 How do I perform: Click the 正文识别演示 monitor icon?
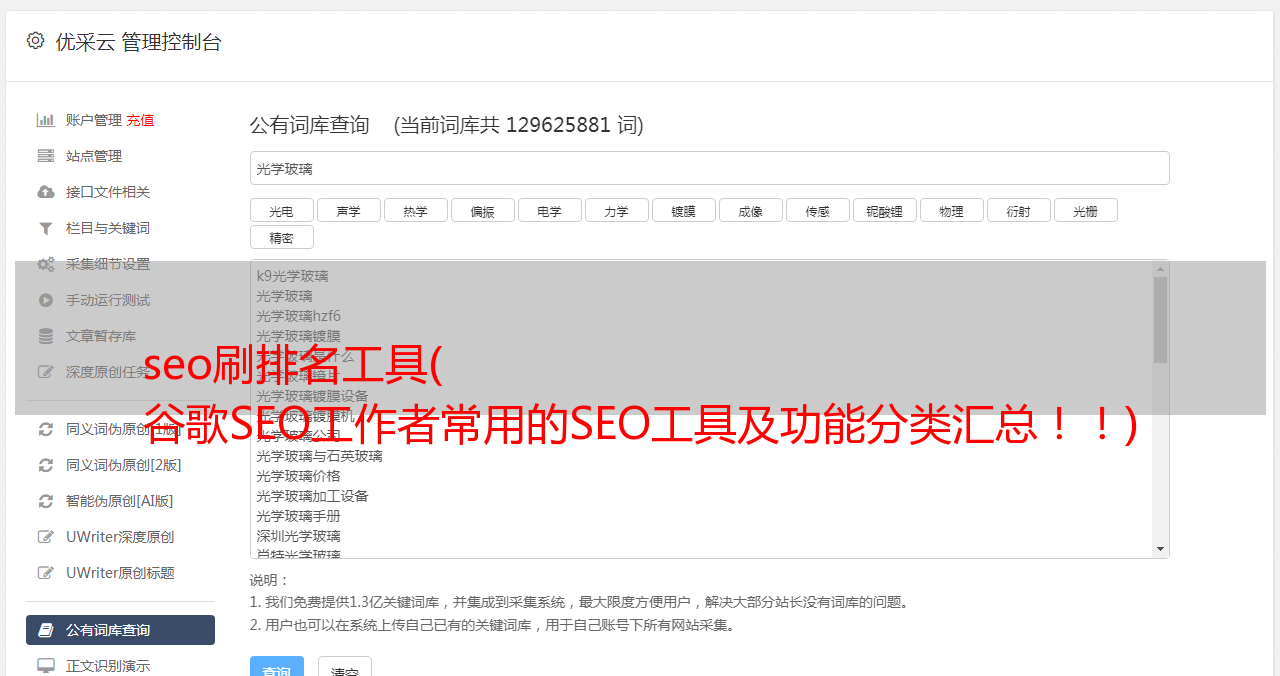pyautogui.click(x=45, y=665)
